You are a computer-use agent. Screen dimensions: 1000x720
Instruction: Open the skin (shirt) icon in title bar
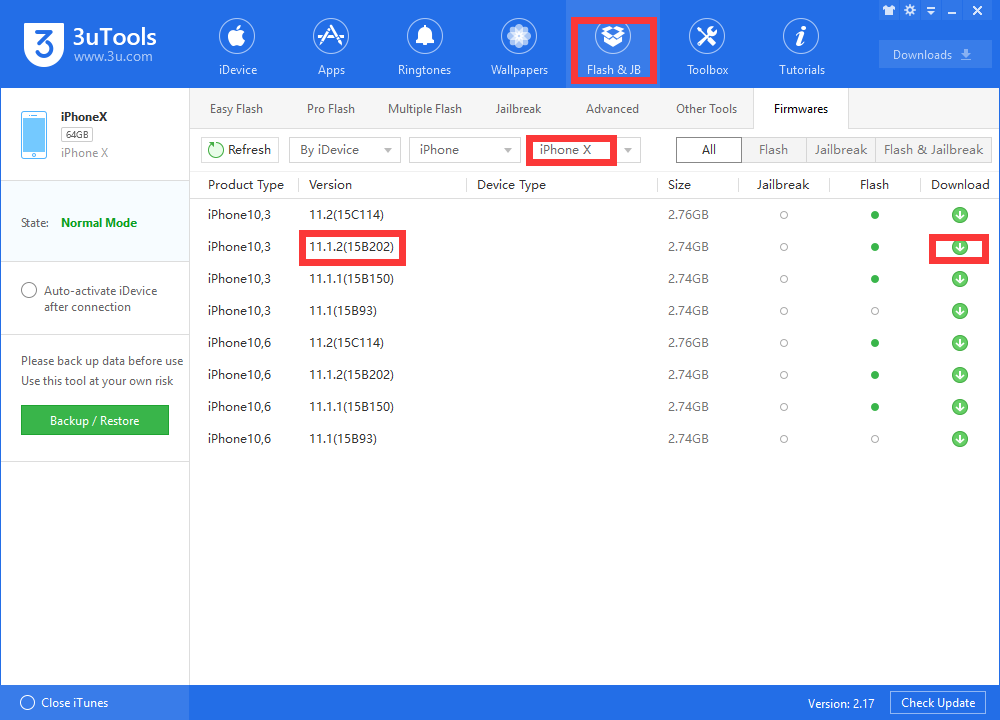tap(889, 10)
